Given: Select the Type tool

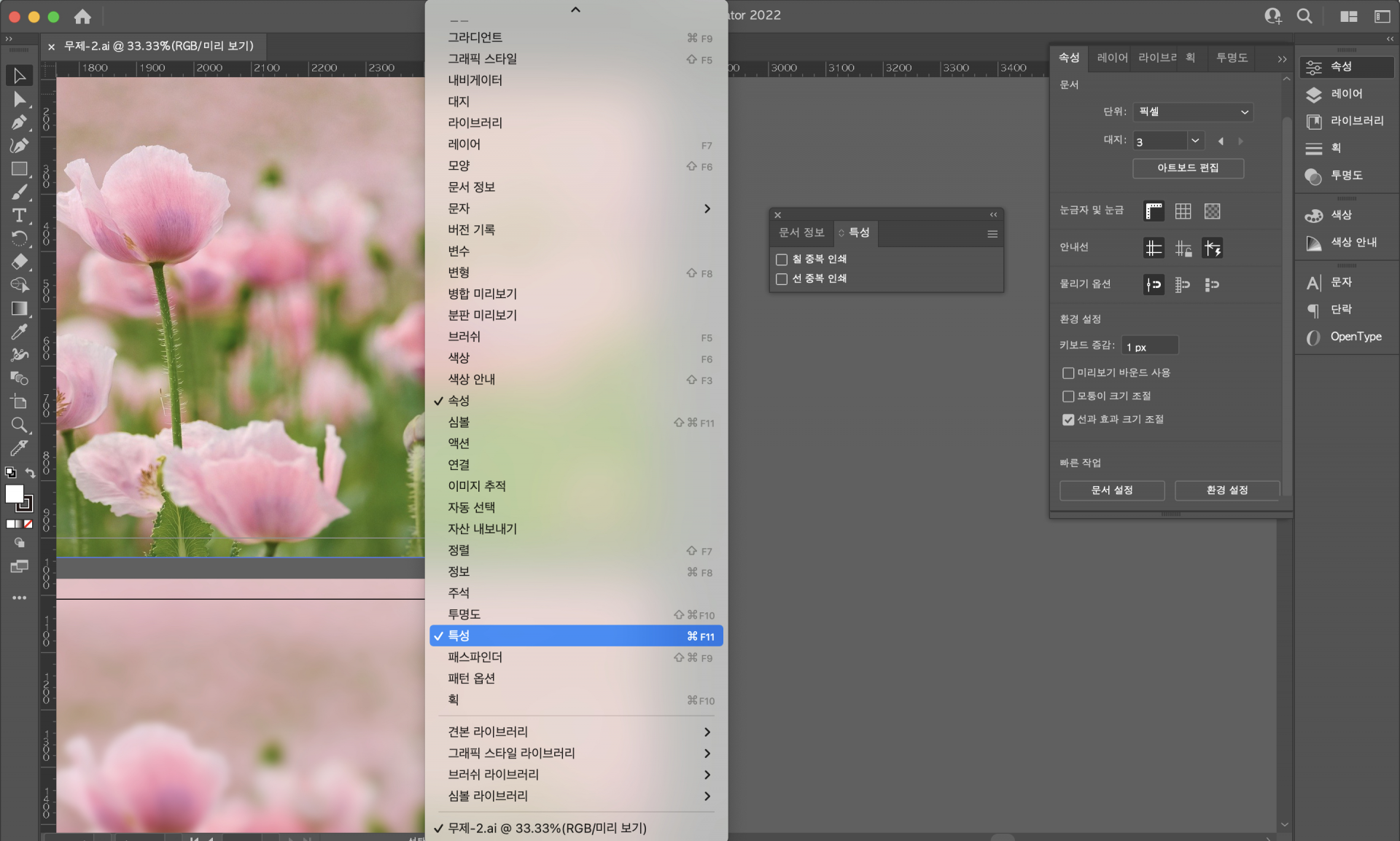Looking at the screenshot, I should 20,216.
